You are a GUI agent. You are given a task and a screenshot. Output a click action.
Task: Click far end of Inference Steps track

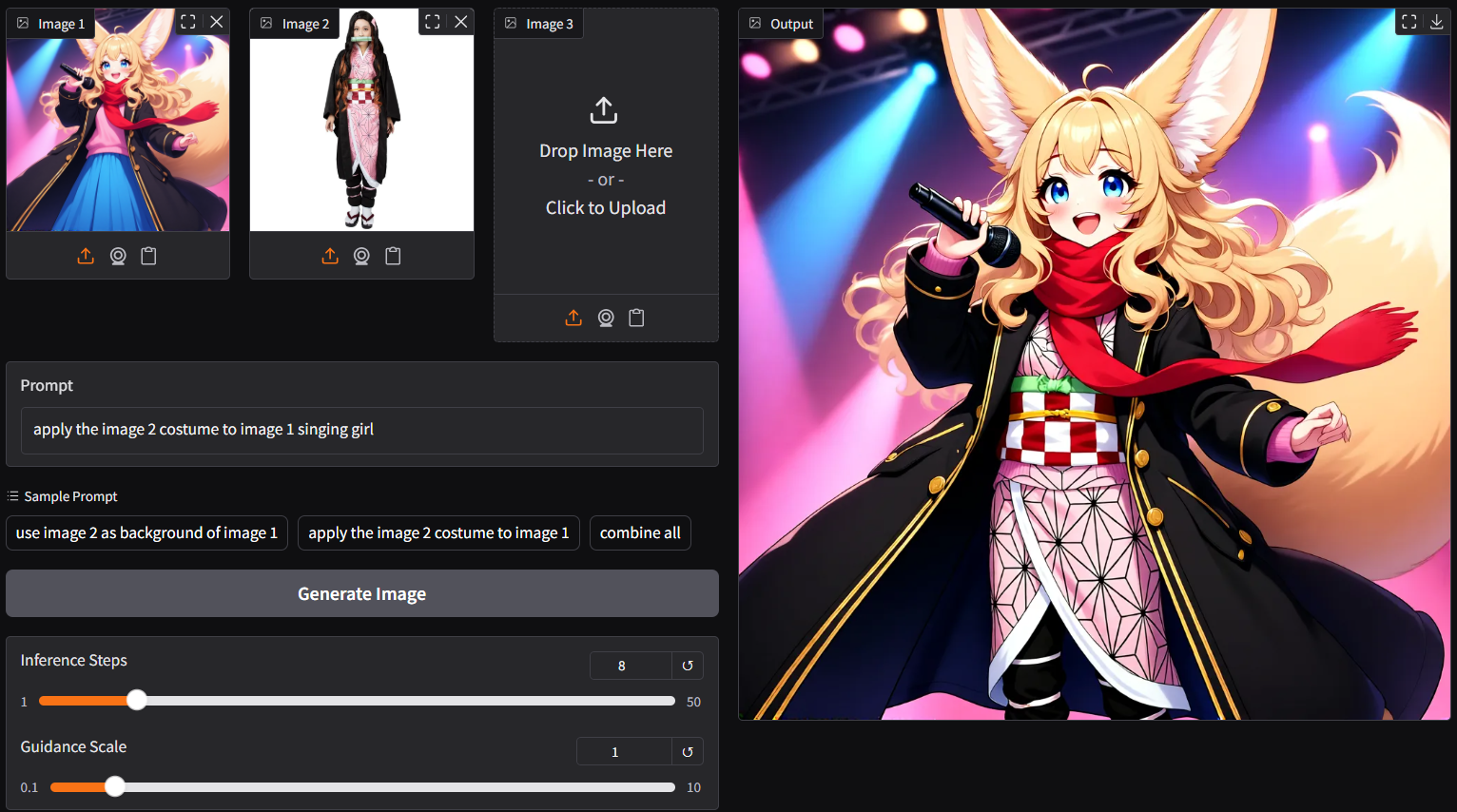[671, 701]
